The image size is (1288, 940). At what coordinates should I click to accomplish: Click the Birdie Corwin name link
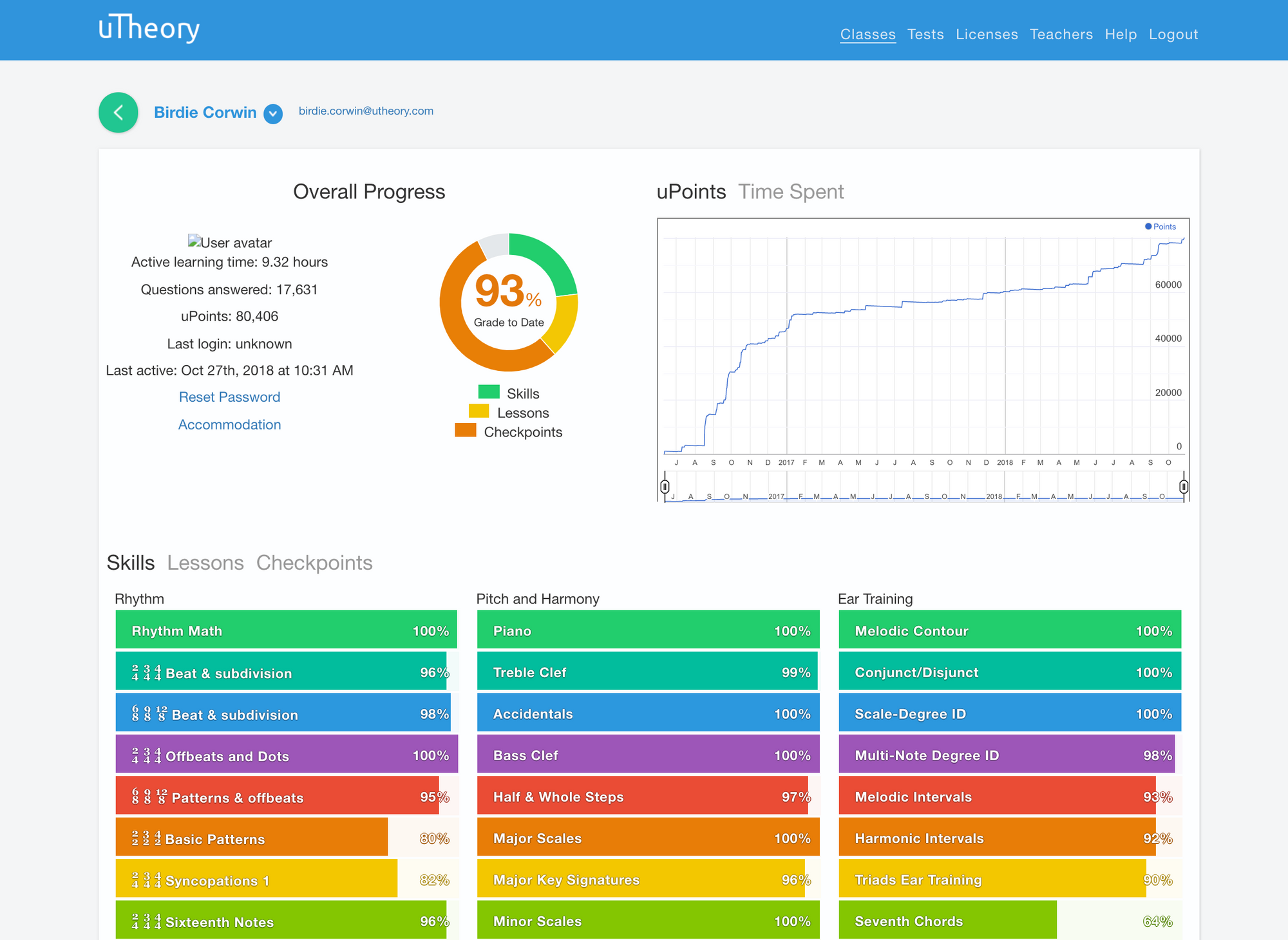[x=205, y=113]
